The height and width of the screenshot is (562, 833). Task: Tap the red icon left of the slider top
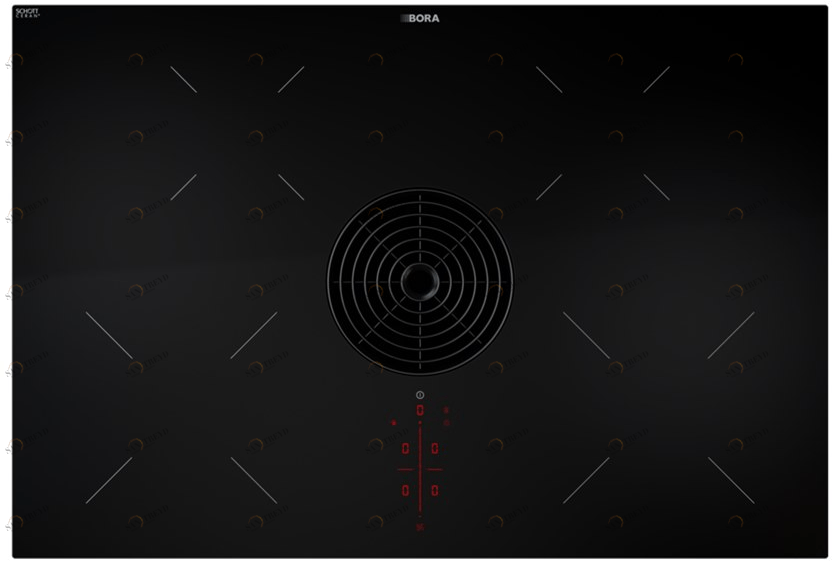[x=394, y=424]
